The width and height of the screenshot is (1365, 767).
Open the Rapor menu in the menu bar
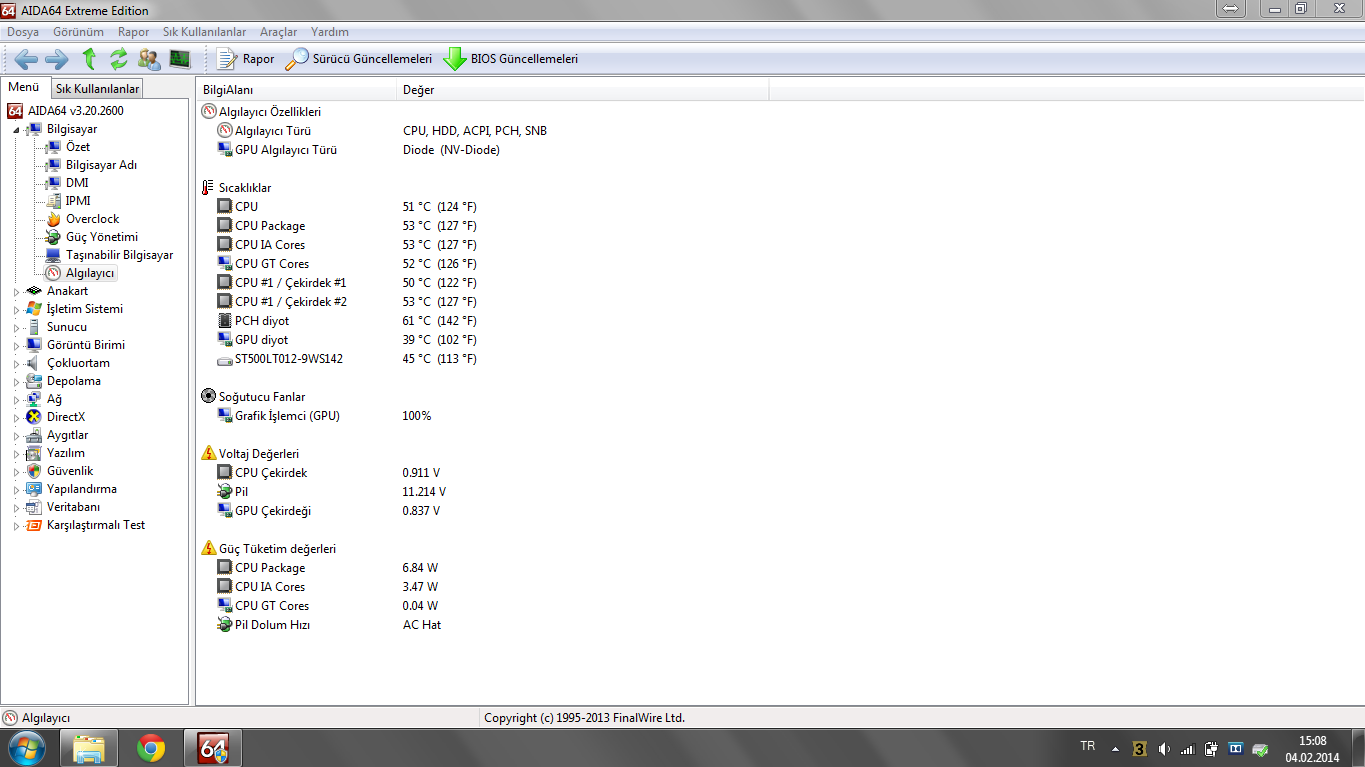tap(133, 32)
